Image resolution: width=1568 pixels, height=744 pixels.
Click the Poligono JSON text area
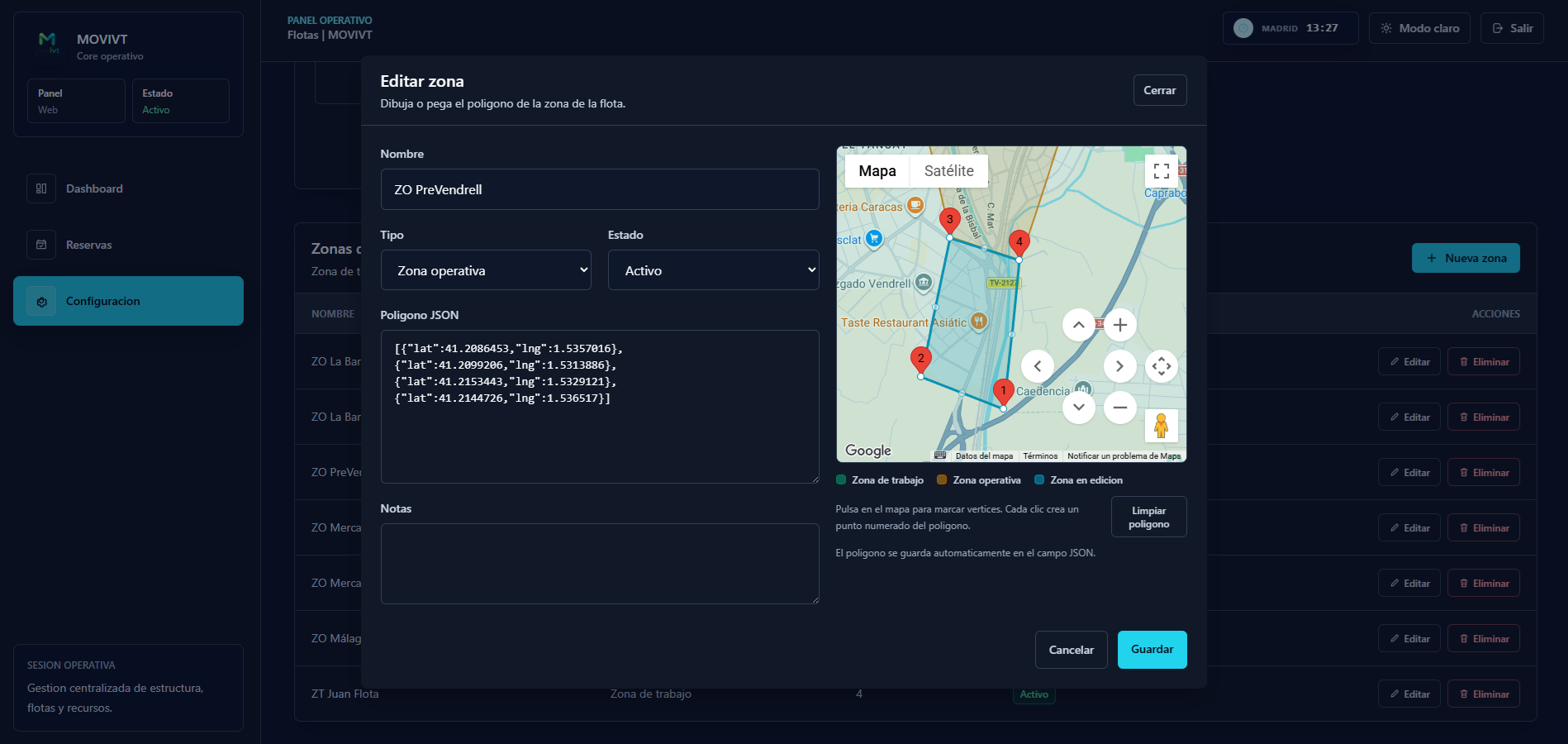point(600,407)
